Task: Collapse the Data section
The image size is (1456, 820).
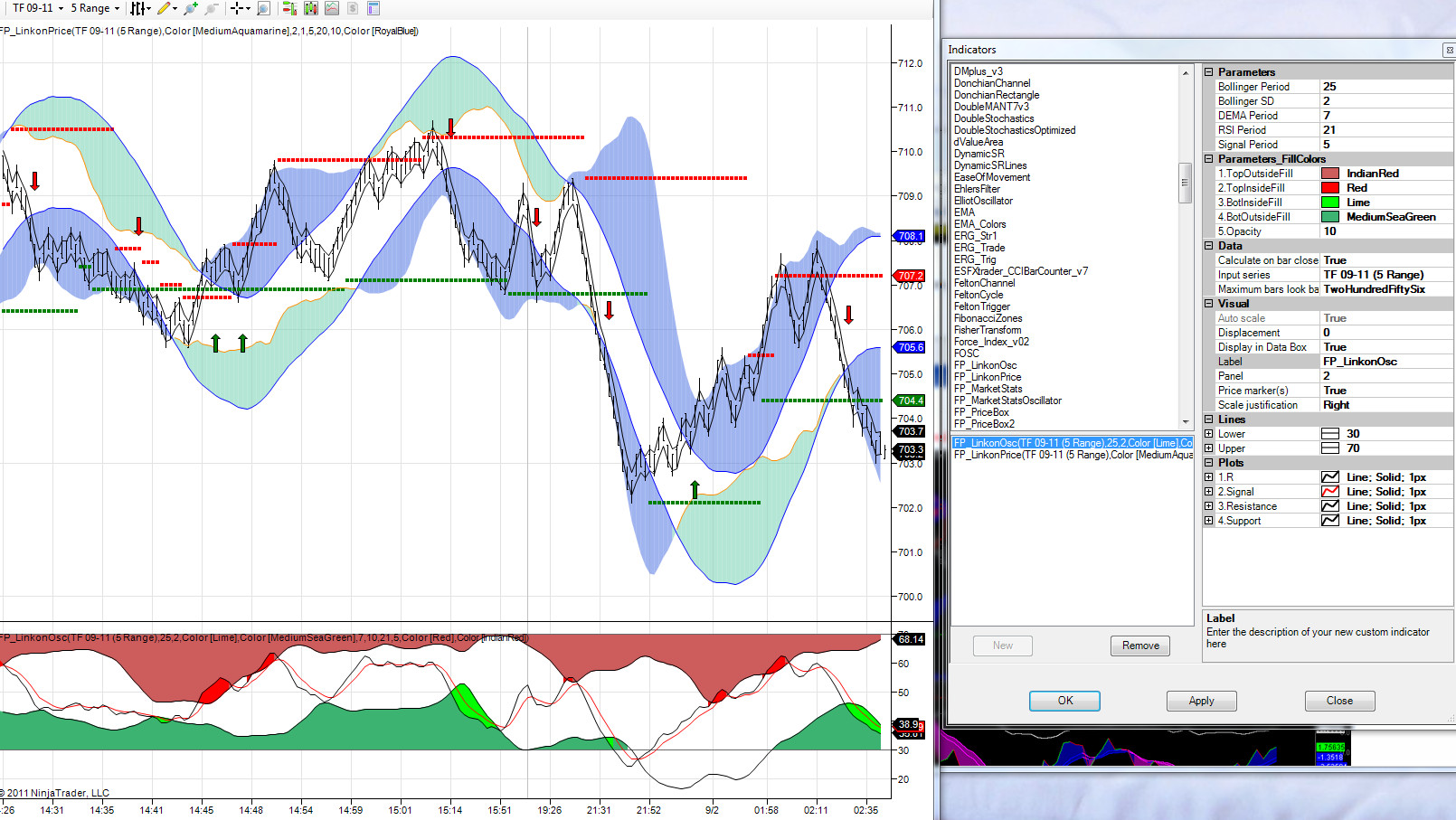Action: pos(1209,246)
